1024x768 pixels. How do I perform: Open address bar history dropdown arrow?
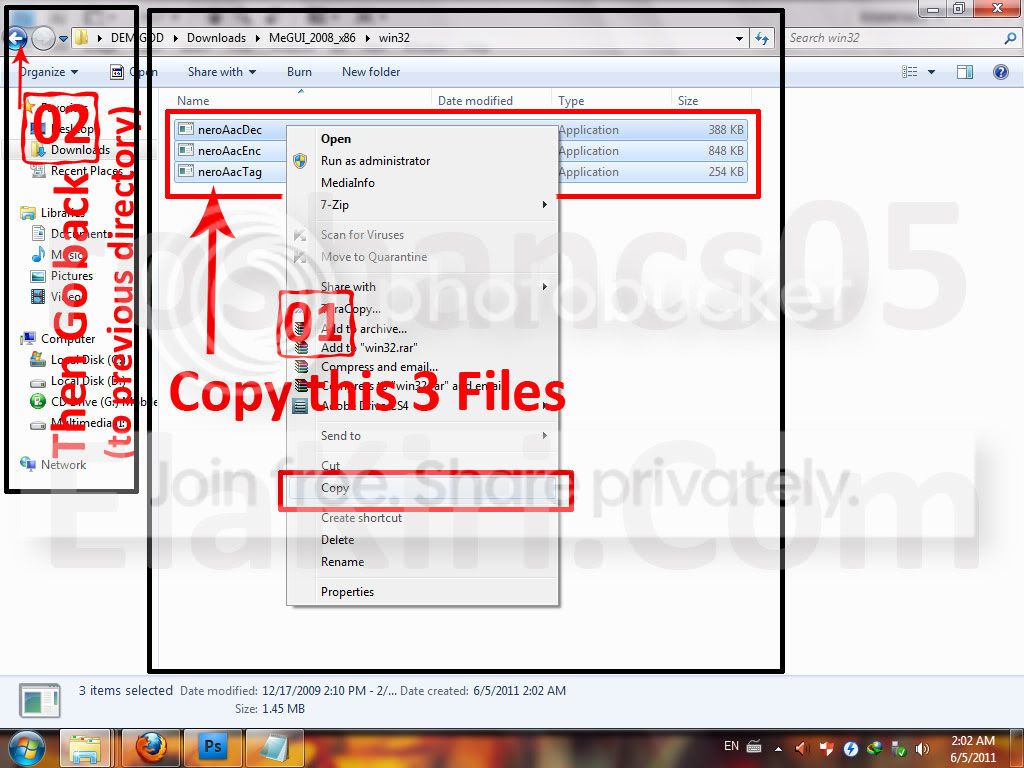click(x=739, y=39)
